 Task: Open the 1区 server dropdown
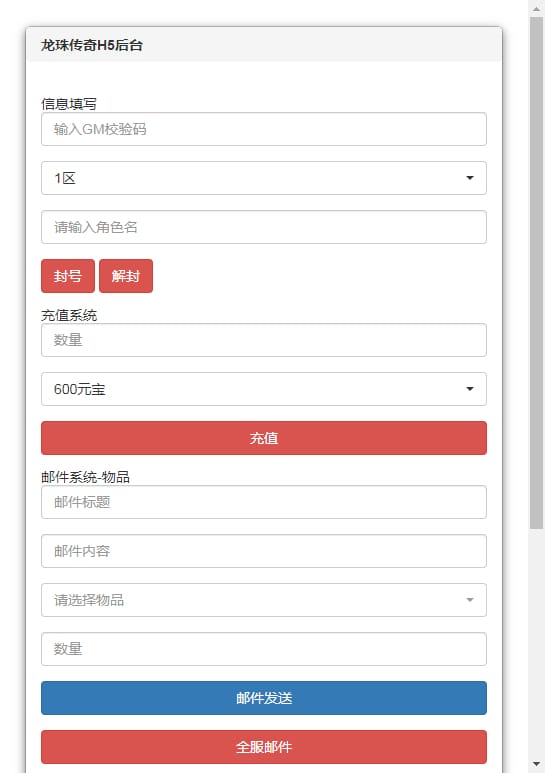click(264, 178)
